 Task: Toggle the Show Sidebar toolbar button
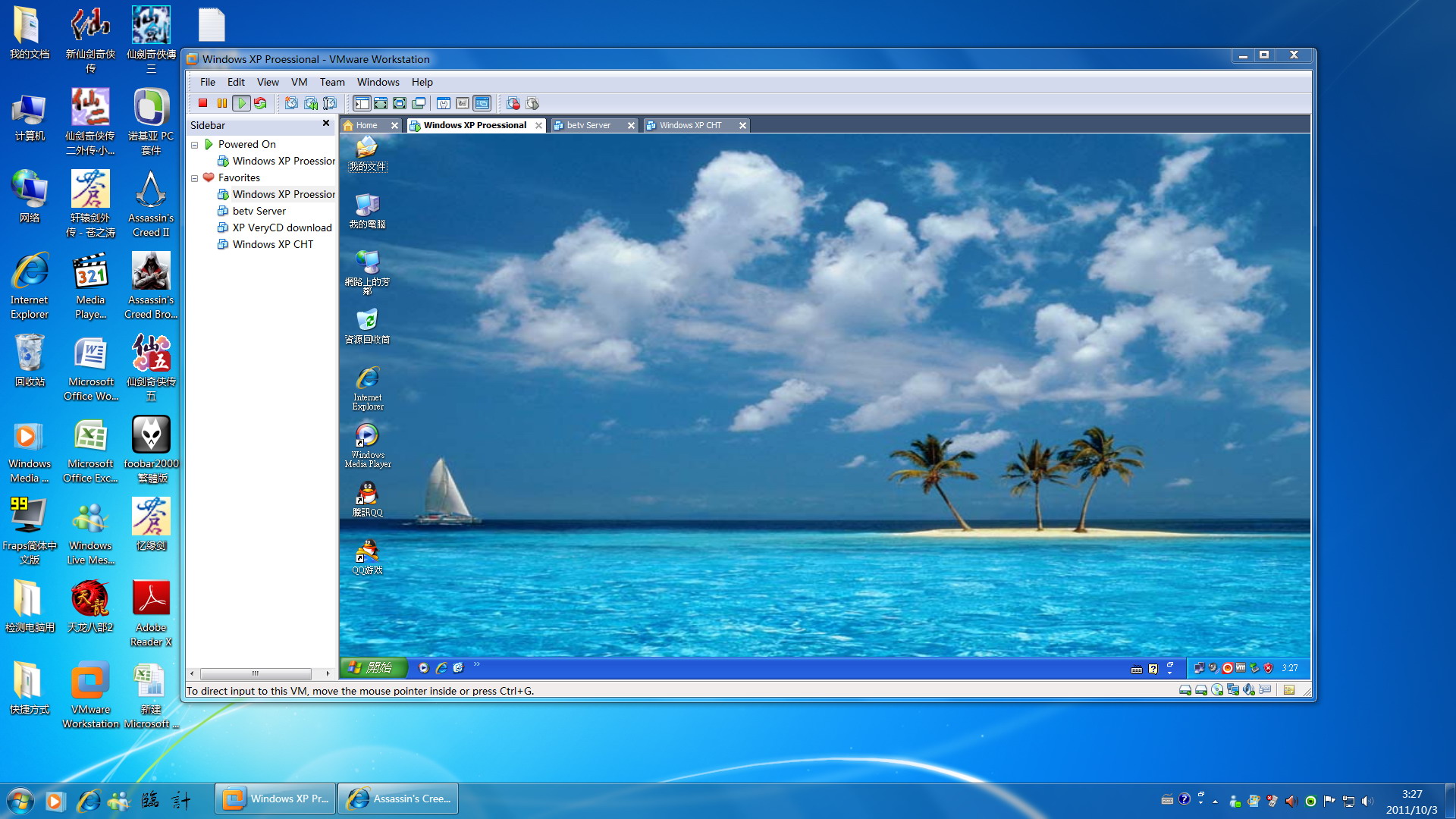click(x=362, y=103)
